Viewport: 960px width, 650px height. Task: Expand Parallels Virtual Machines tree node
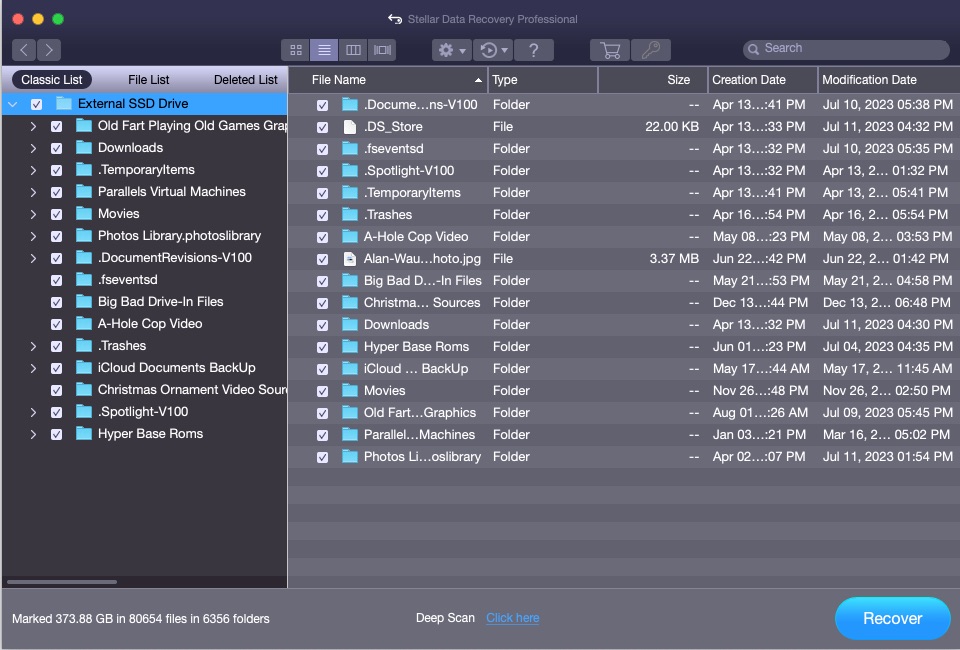point(33,192)
